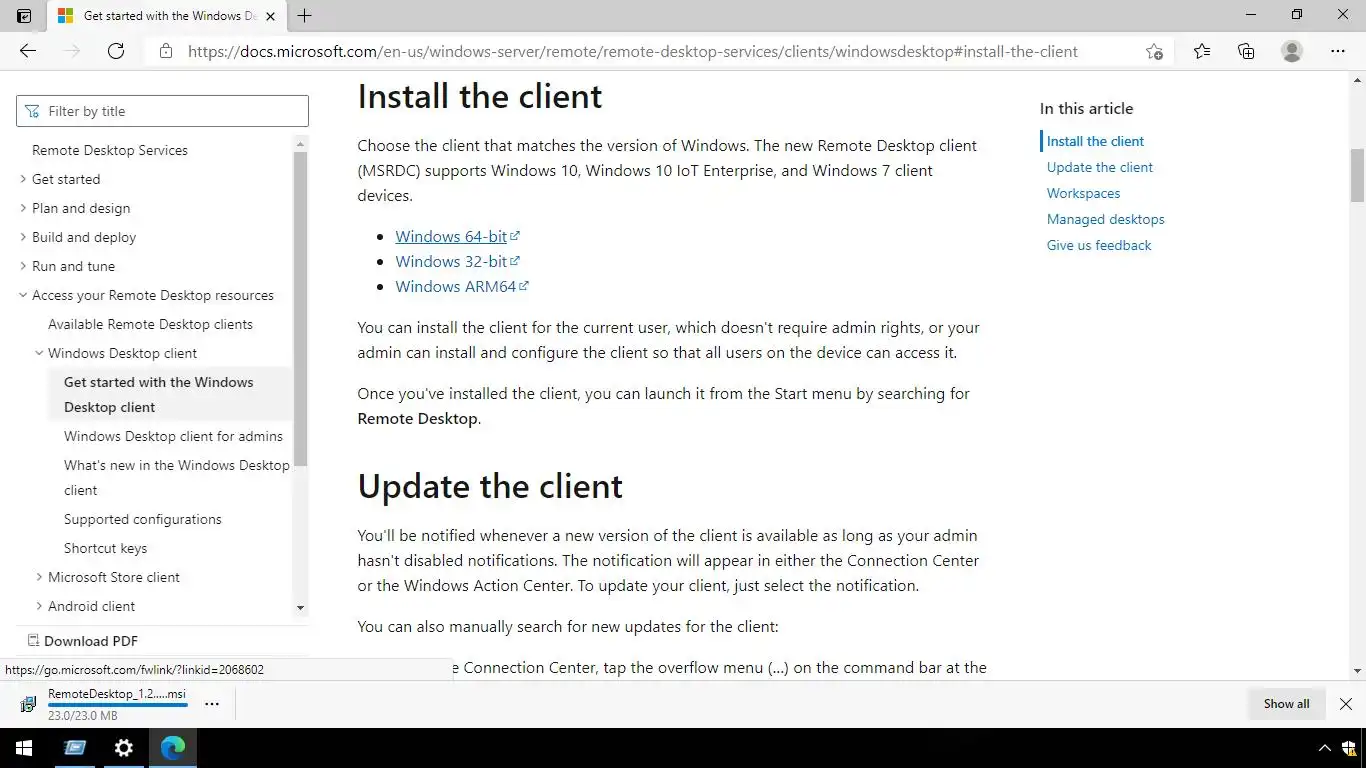Click page scrollbar down arrow
The image size is (1366, 768).
pos(1357,672)
